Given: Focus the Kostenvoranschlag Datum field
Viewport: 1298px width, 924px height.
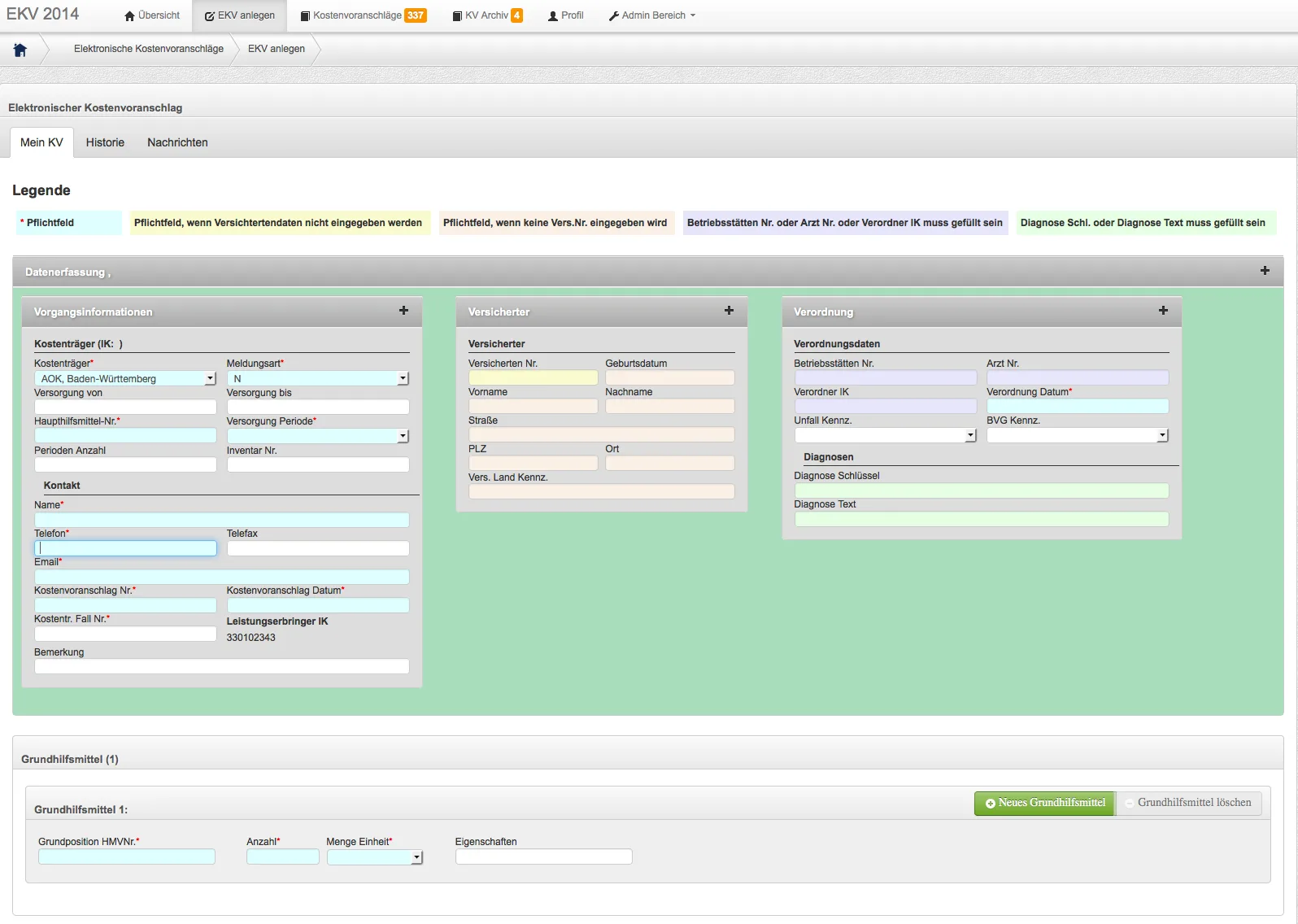Looking at the screenshot, I should pyautogui.click(x=317, y=605).
